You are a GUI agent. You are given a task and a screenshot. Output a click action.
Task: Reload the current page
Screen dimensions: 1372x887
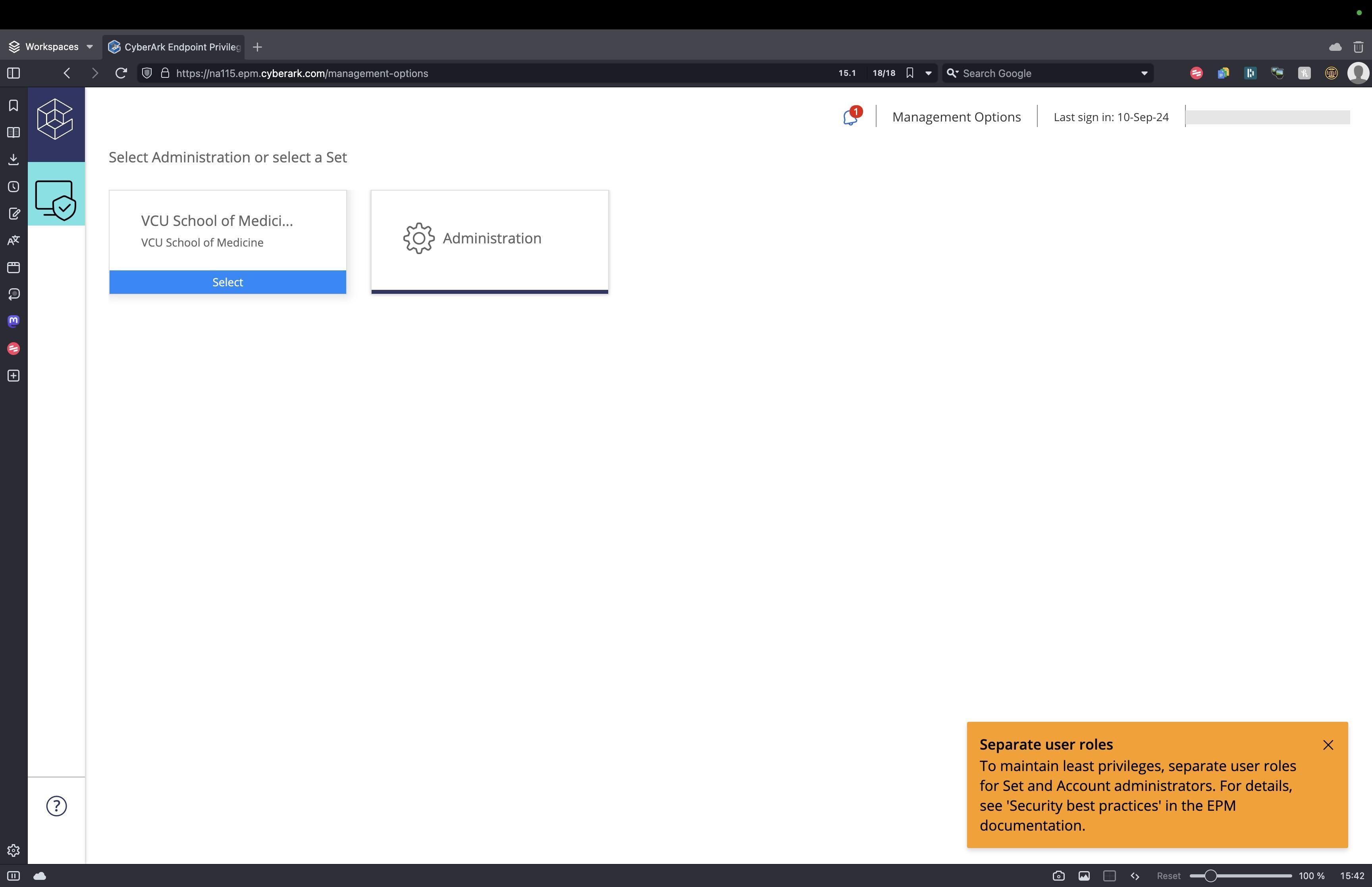(x=121, y=73)
